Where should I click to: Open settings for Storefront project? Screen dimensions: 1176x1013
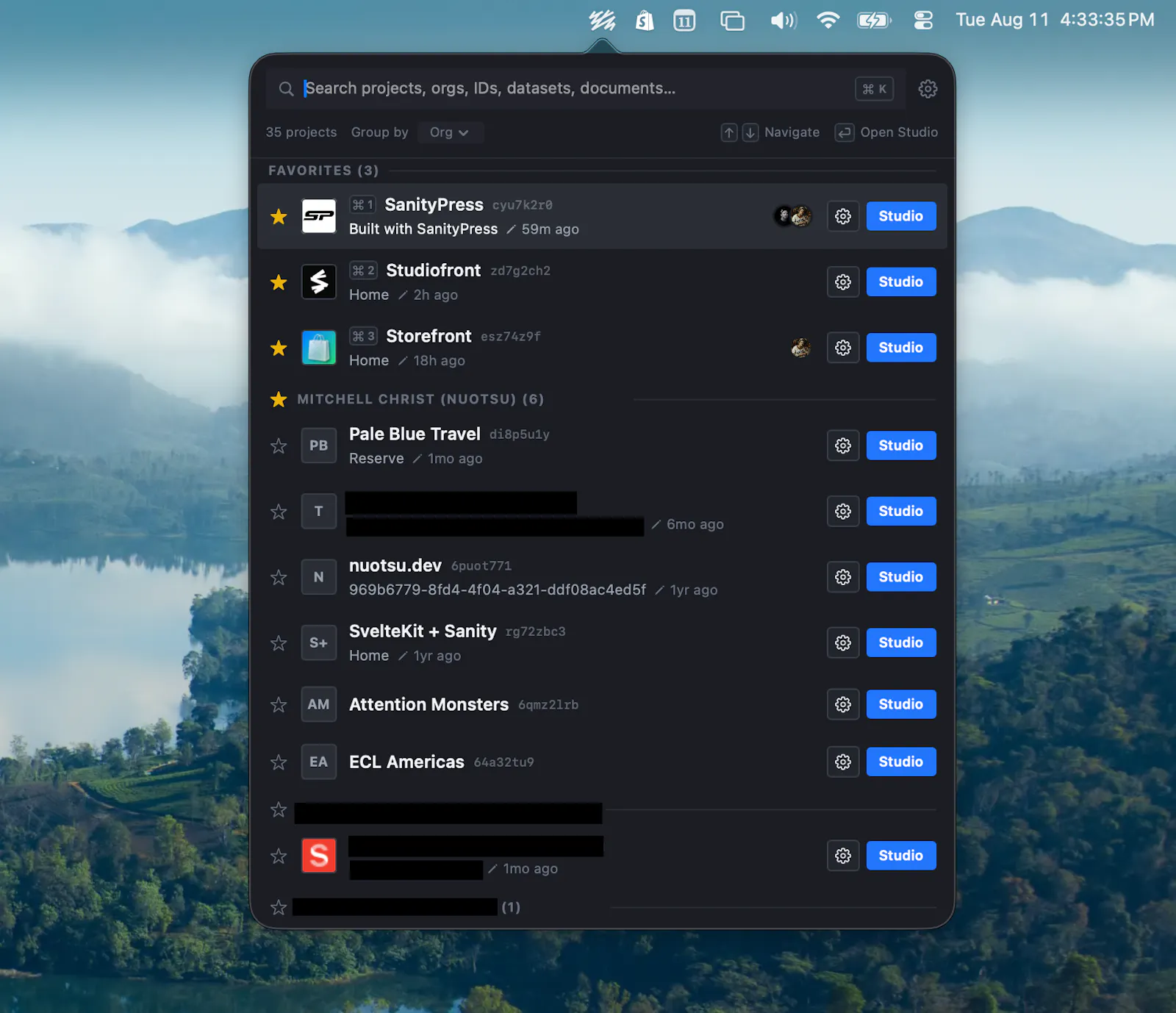[x=843, y=348]
